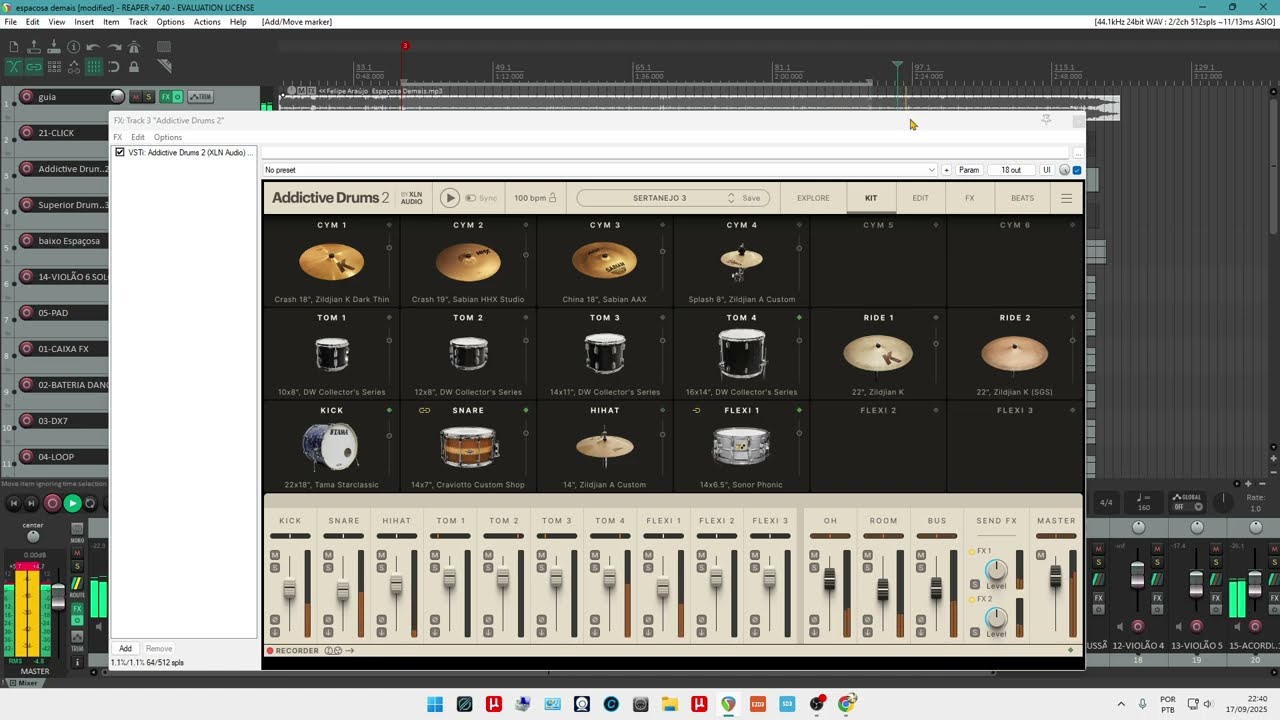Arm record on the 21-CLICK track

(27, 133)
